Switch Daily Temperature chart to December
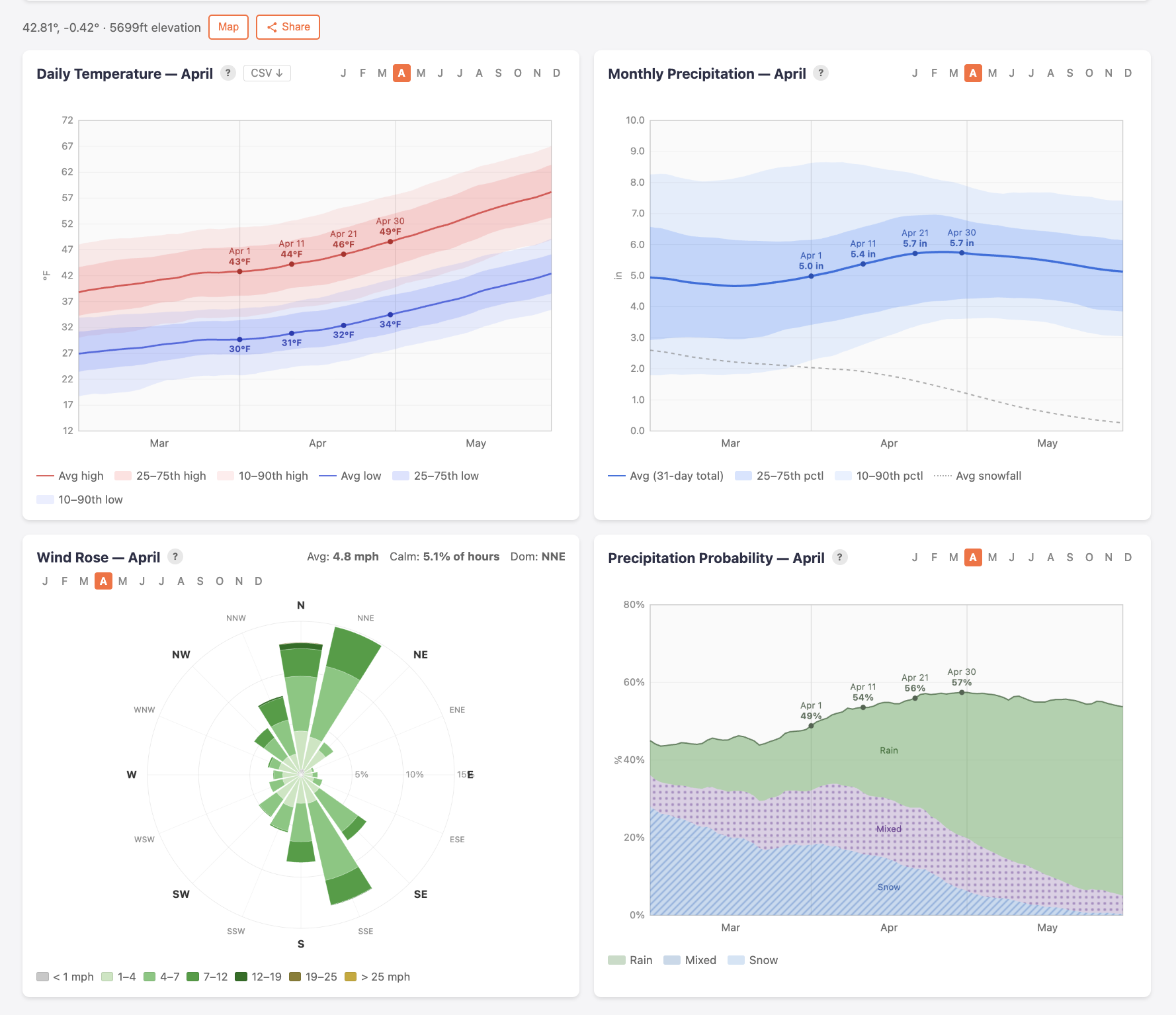The width and height of the screenshot is (1176, 1015). pyautogui.click(x=556, y=73)
